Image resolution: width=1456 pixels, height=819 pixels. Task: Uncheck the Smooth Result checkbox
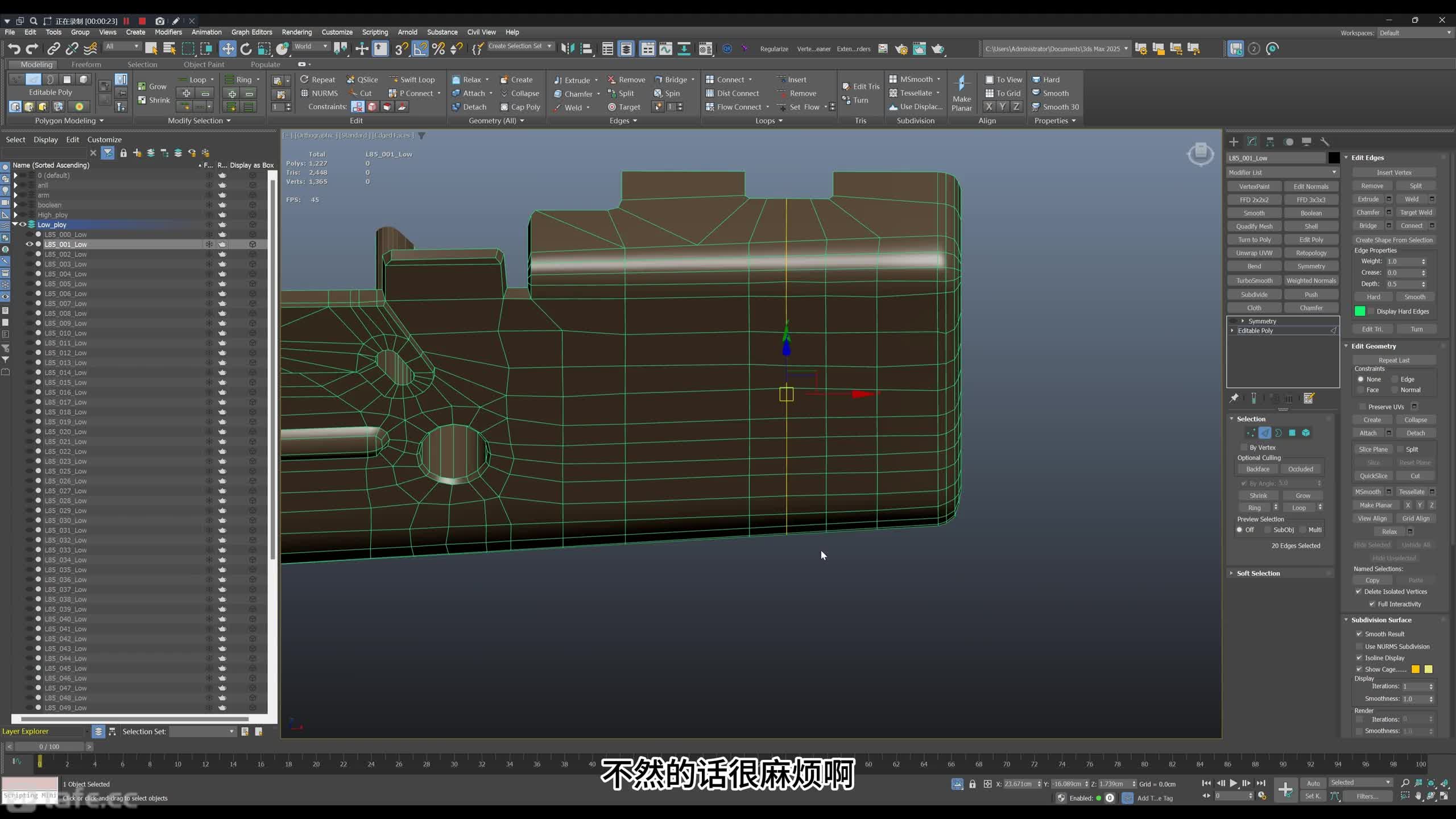pos(1359,634)
